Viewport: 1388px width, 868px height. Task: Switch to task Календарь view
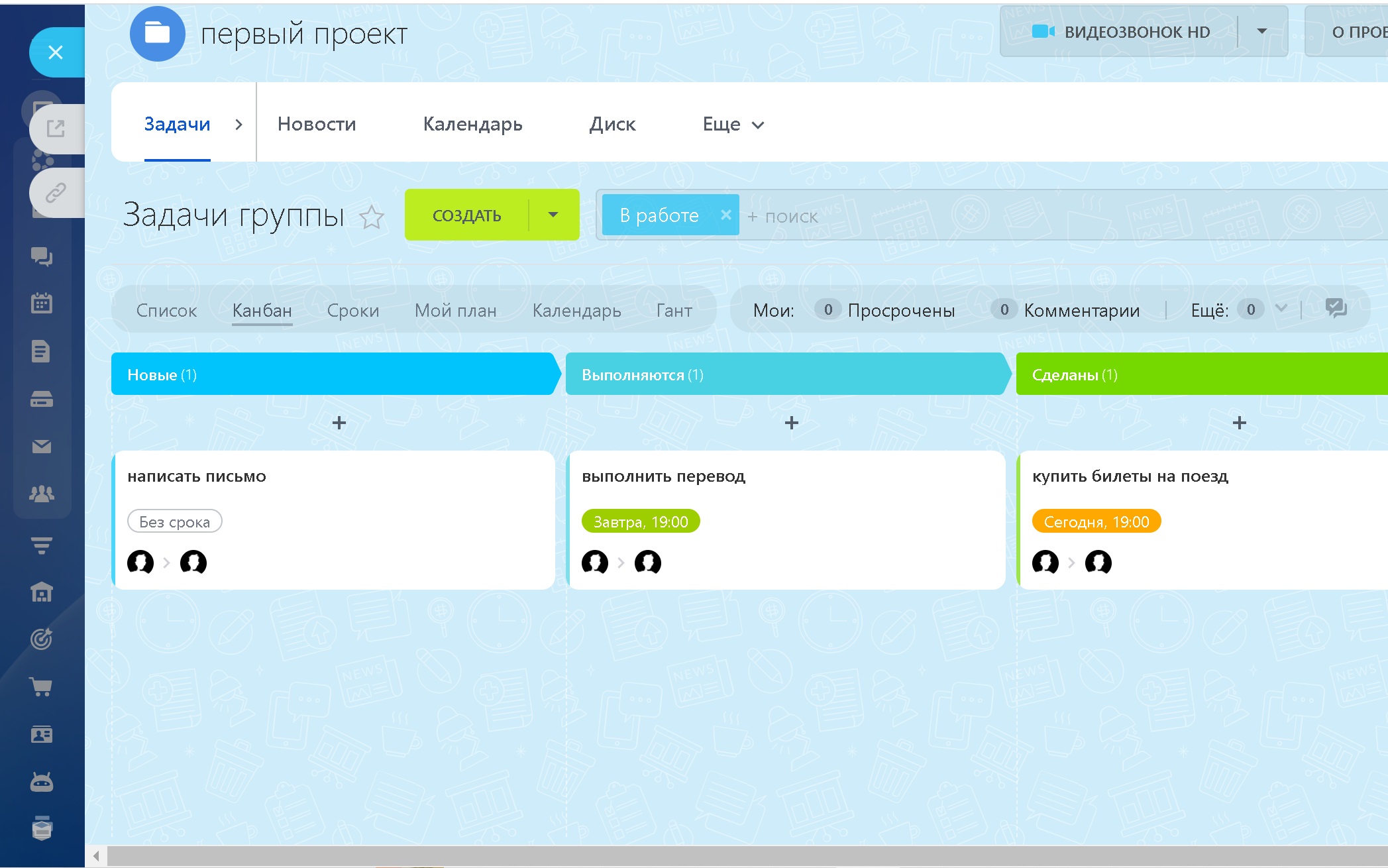(577, 310)
